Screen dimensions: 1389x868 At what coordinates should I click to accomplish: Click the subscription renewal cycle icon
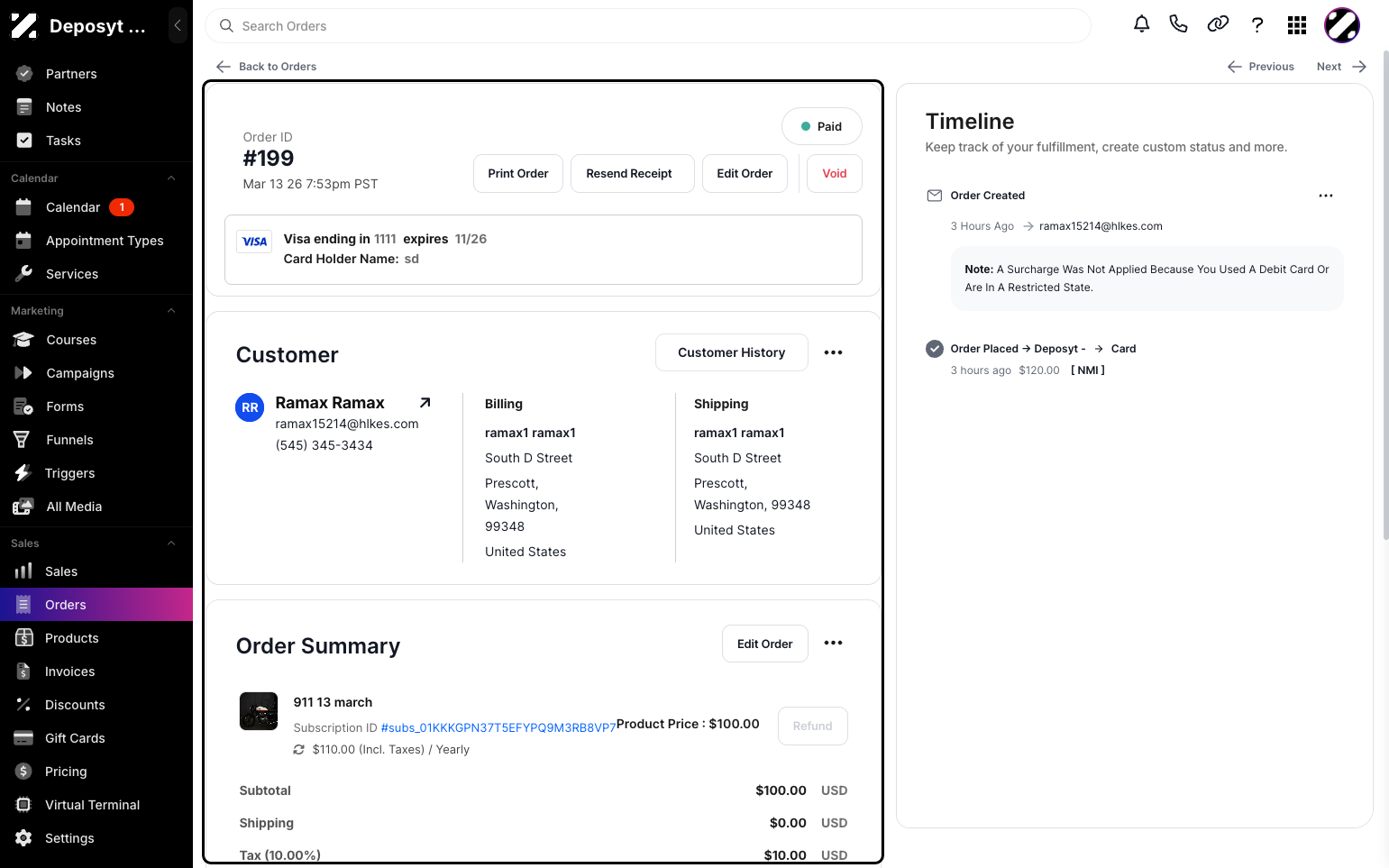tap(299, 750)
